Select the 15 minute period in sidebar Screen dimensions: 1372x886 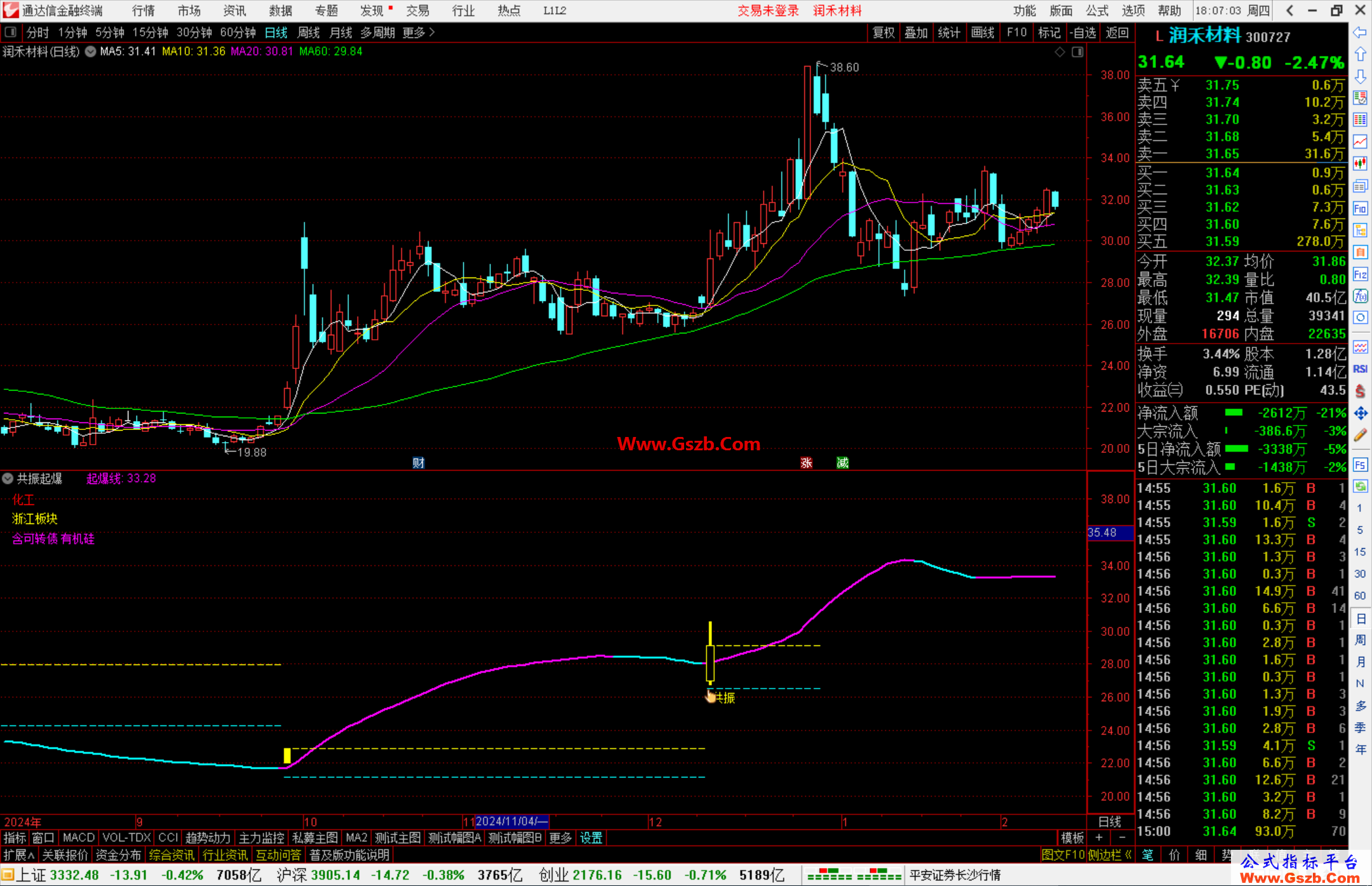pyautogui.click(x=1360, y=552)
